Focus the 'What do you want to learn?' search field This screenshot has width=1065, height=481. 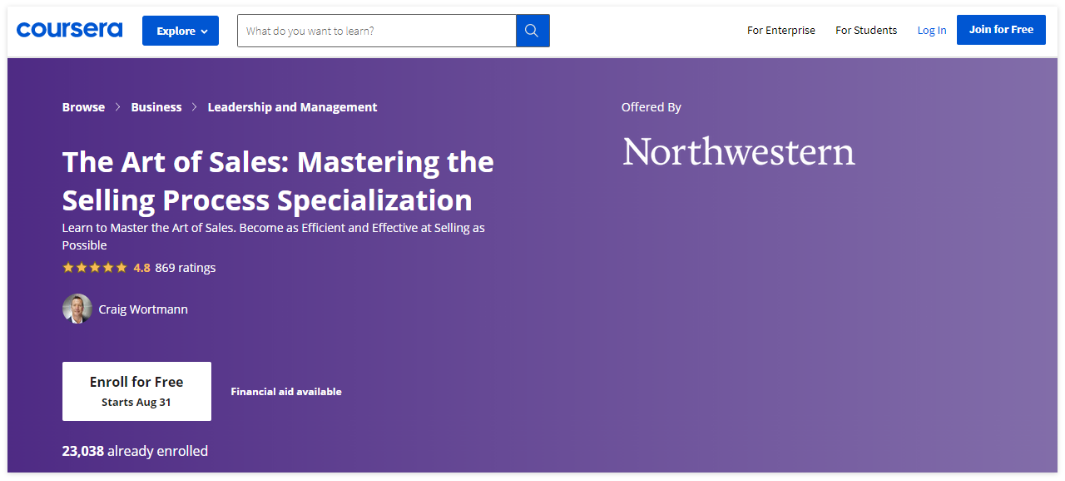pyautogui.click(x=377, y=31)
